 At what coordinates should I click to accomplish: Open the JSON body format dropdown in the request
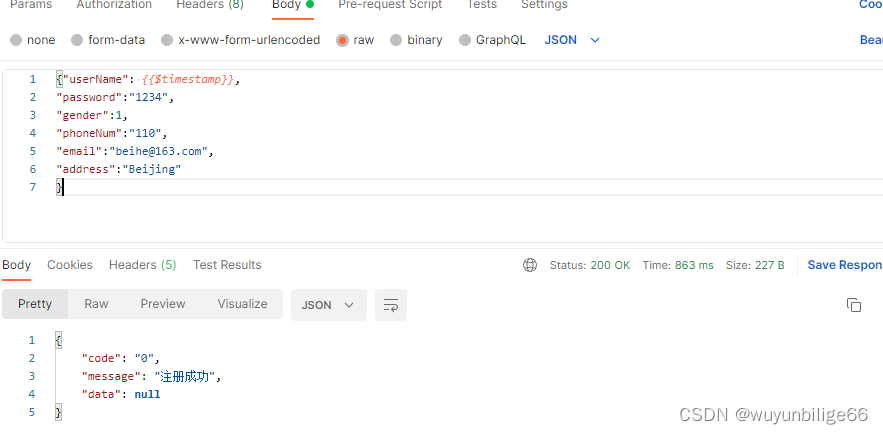pyautogui.click(x=572, y=40)
